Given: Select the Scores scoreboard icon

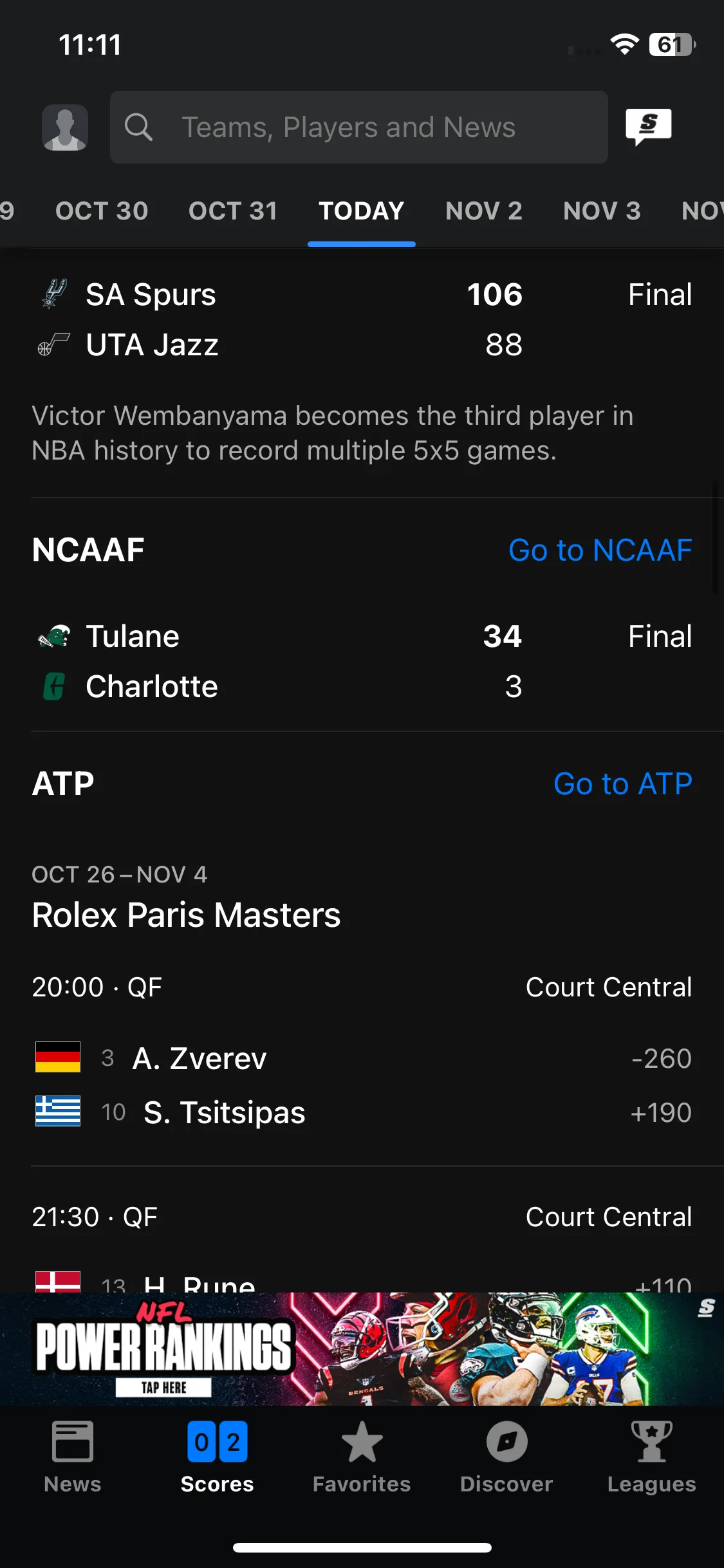Looking at the screenshot, I should (218, 1442).
